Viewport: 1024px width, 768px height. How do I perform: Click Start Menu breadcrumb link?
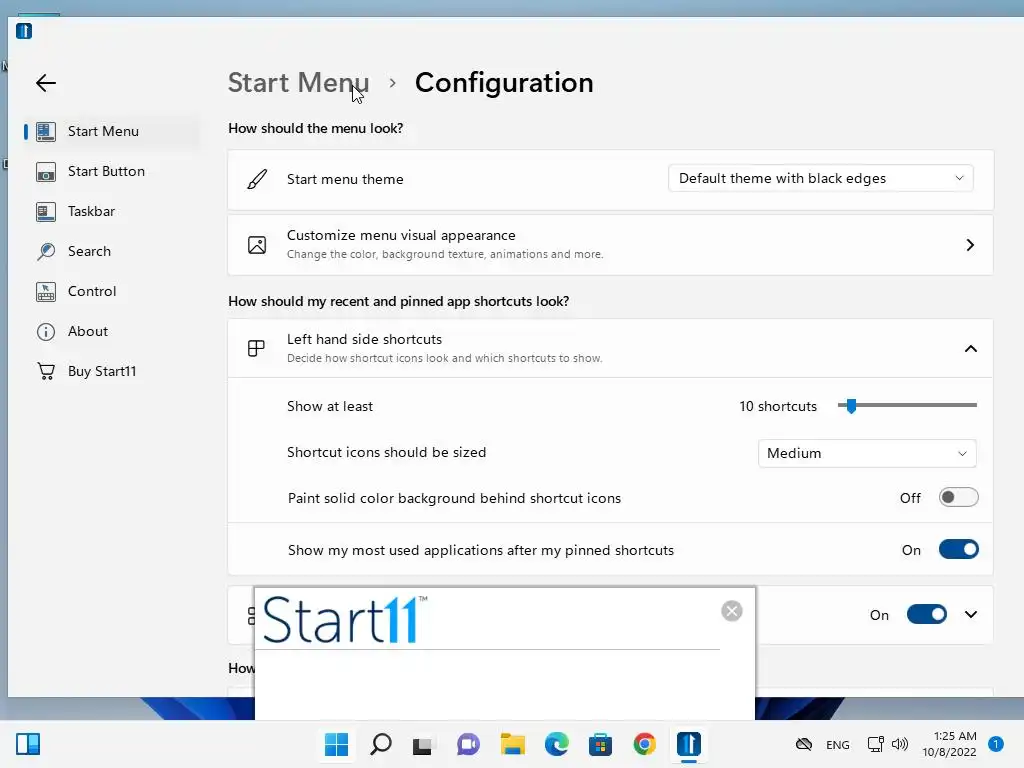click(x=298, y=83)
